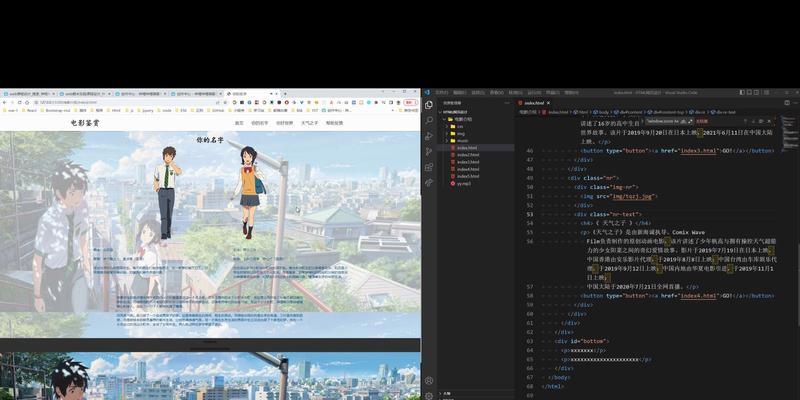Open the 帮助 menu in VS Code
Image resolution: width=800 pixels, height=400 pixels.
571,92
